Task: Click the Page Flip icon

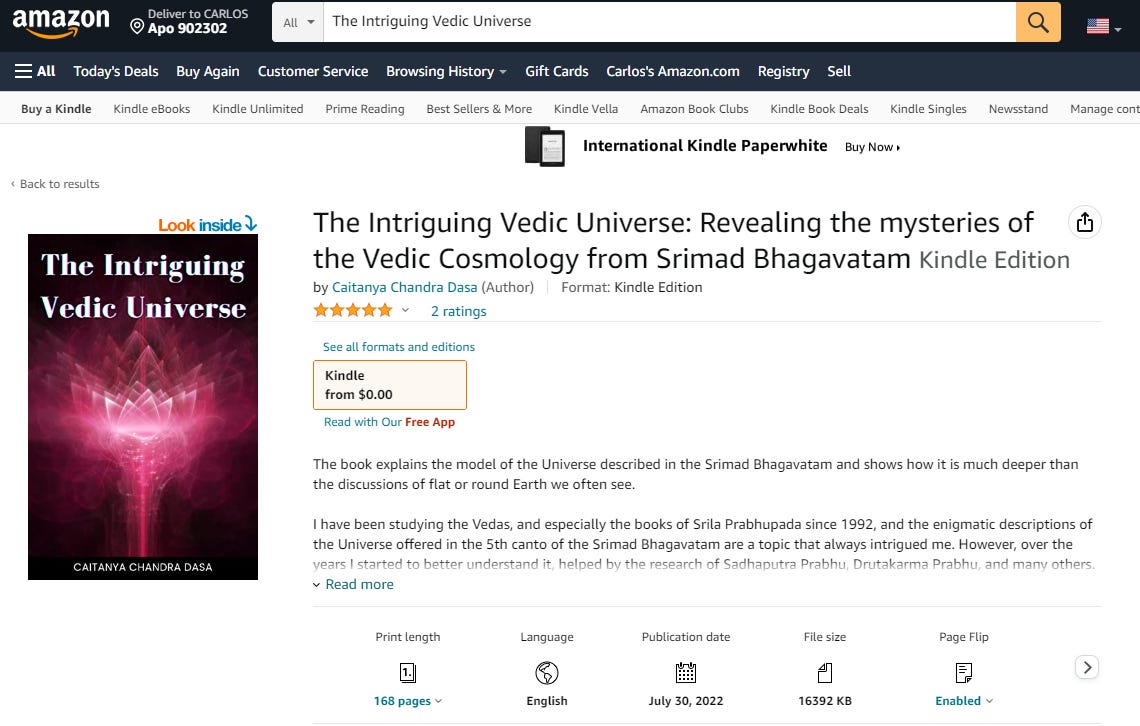Action: pyautogui.click(x=963, y=672)
